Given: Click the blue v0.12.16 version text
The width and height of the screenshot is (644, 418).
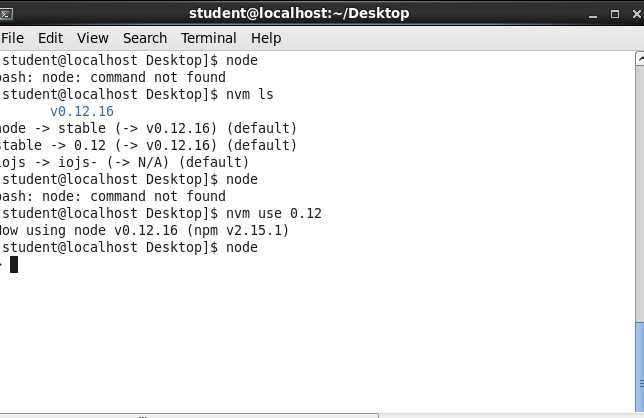Looking at the screenshot, I should click(x=82, y=111).
